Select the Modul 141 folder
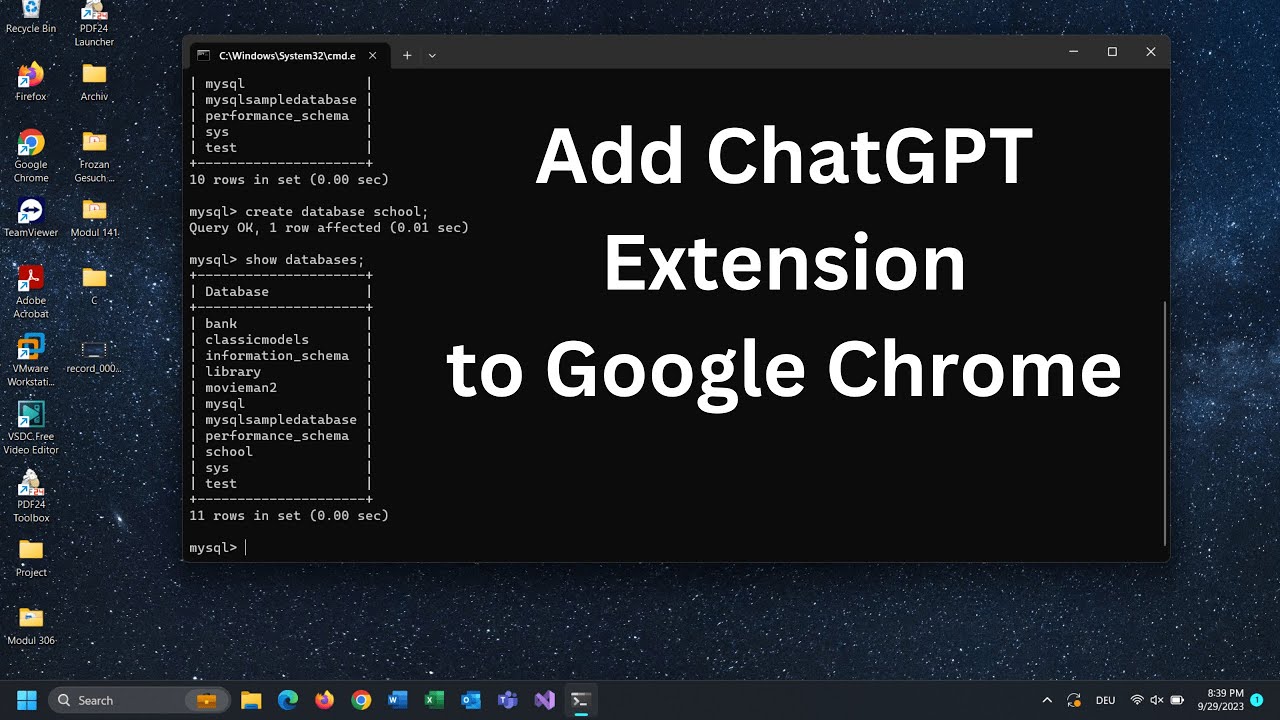This screenshot has height=720, width=1280. (94, 217)
